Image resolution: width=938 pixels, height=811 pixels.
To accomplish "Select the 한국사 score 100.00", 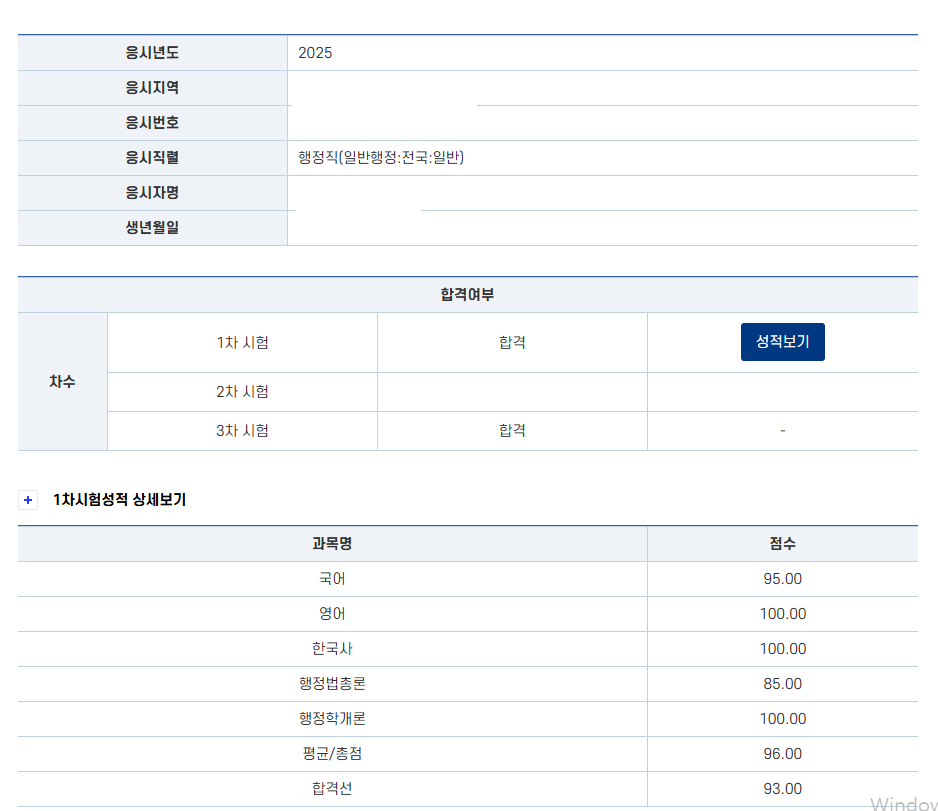I will coord(782,649).
